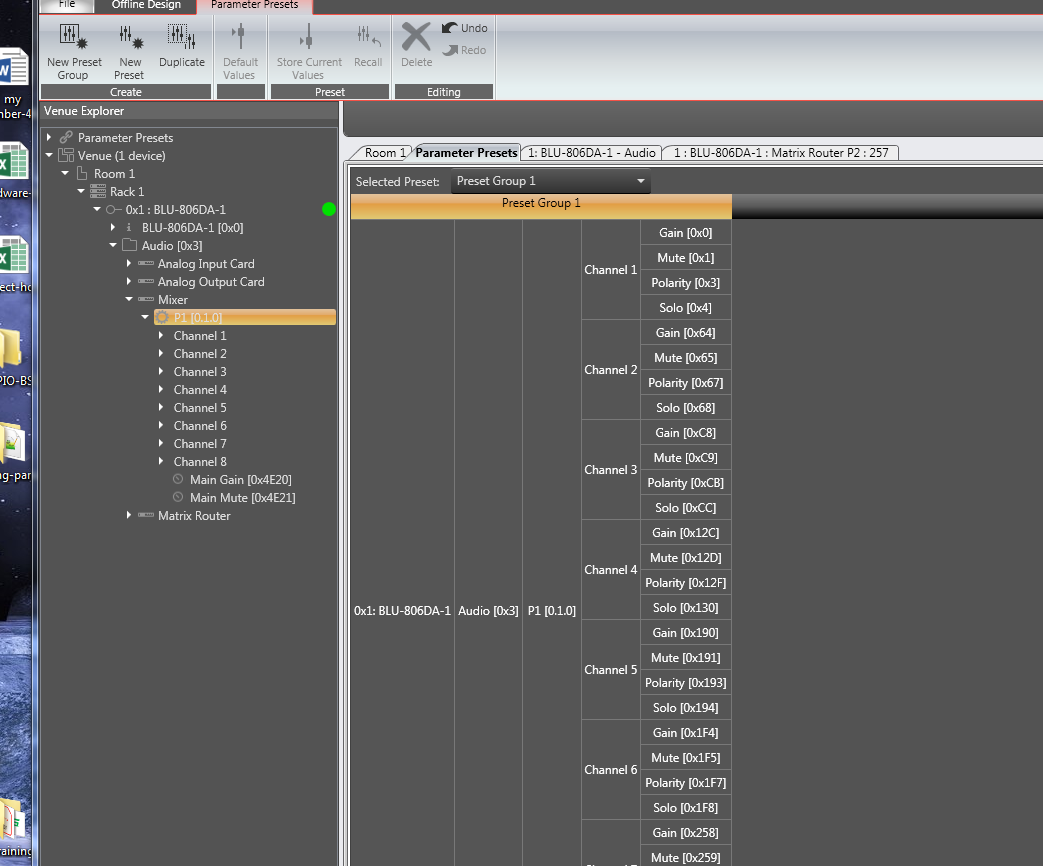The image size is (1043, 866).
Task: Select the Mute [0x12D] parameter cell
Action: click(685, 558)
